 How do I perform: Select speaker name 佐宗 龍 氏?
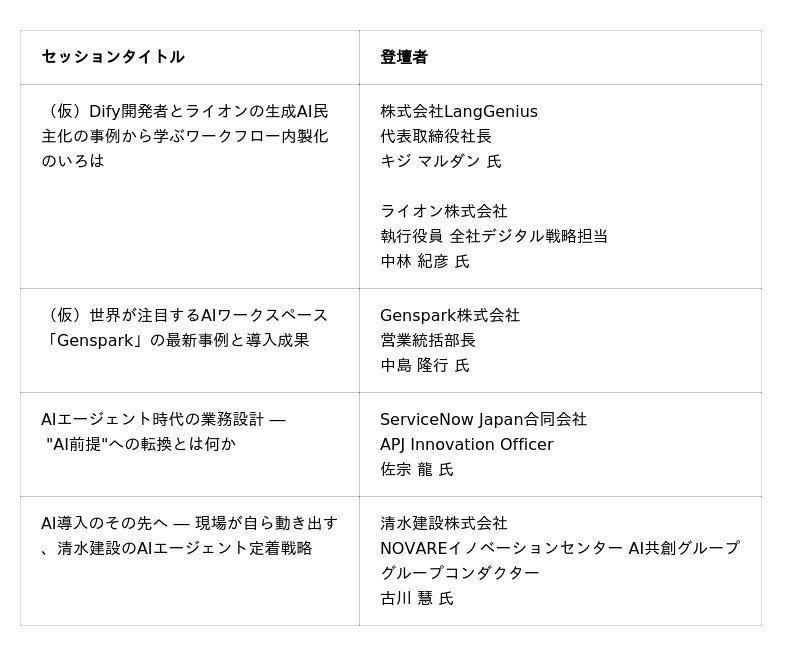[417, 469]
